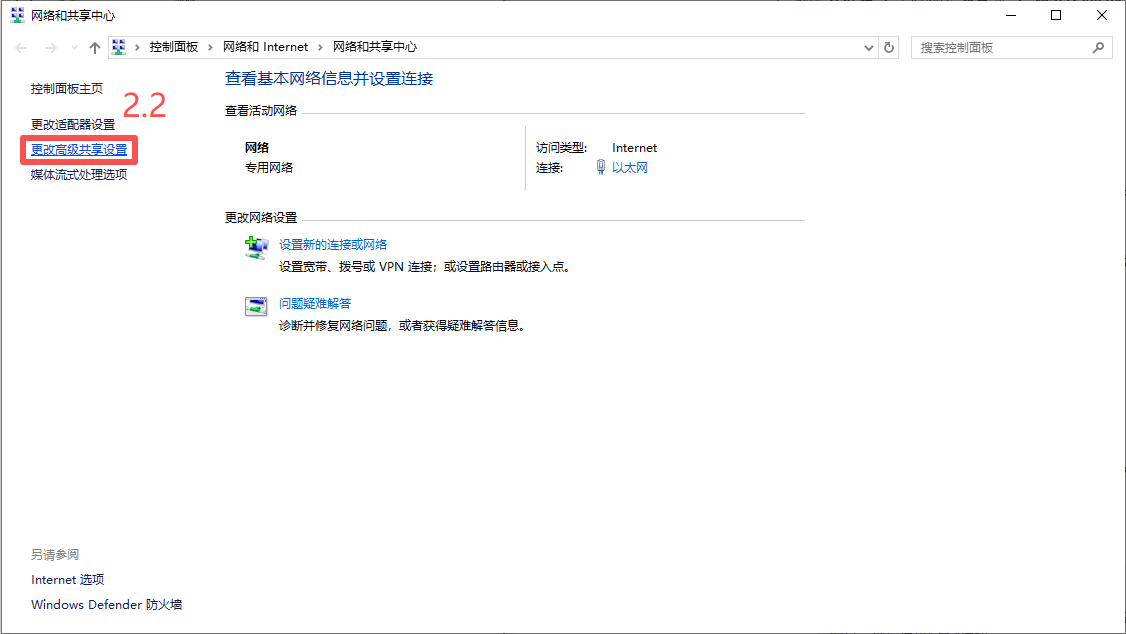Viewport: 1126px width, 634px height.
Task: Click the Back navigation arrow
Action: point(22,48)
